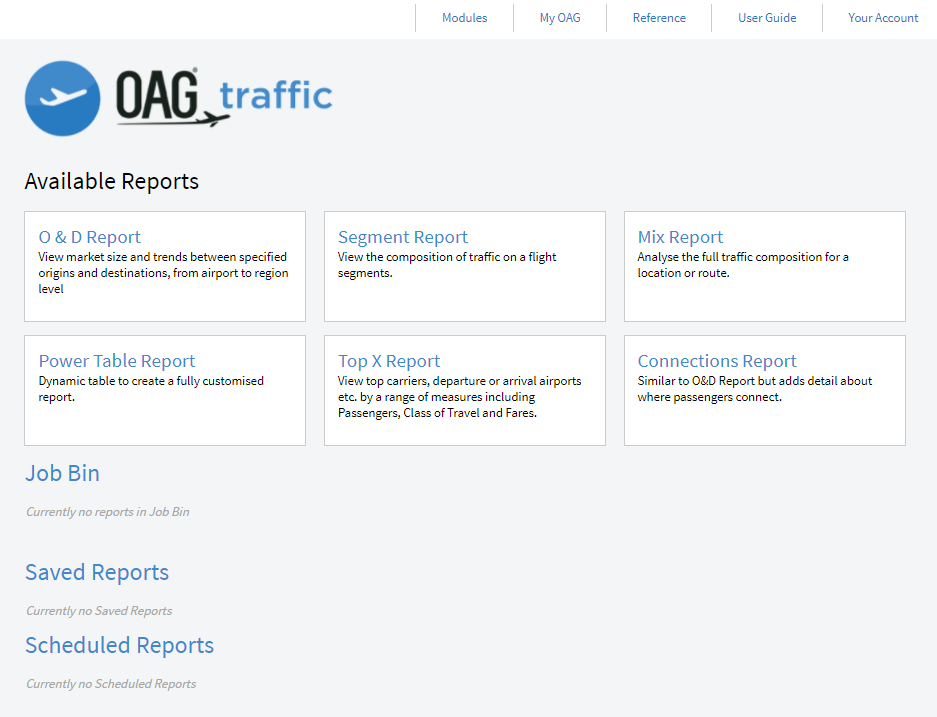Click the blue airplane circle logo
Viewport: 937px width, 717px height.
tap(62, 99)
